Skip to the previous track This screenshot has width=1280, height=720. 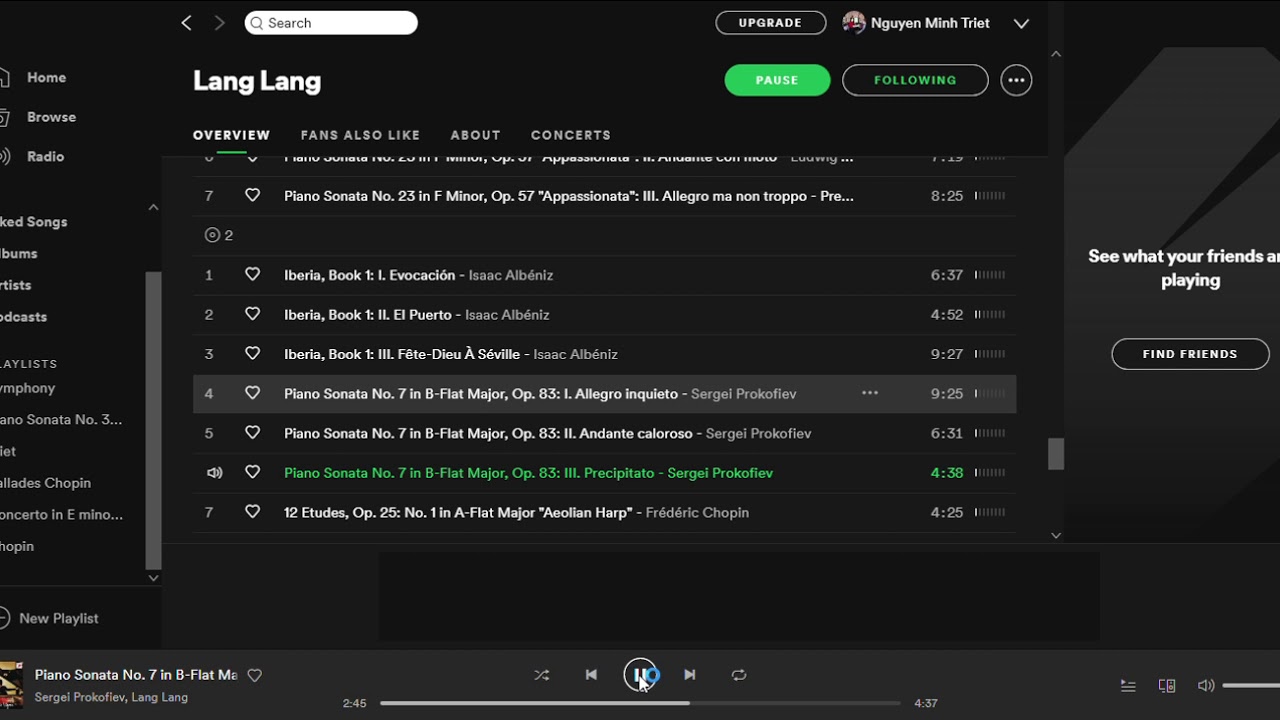[591, 675]
